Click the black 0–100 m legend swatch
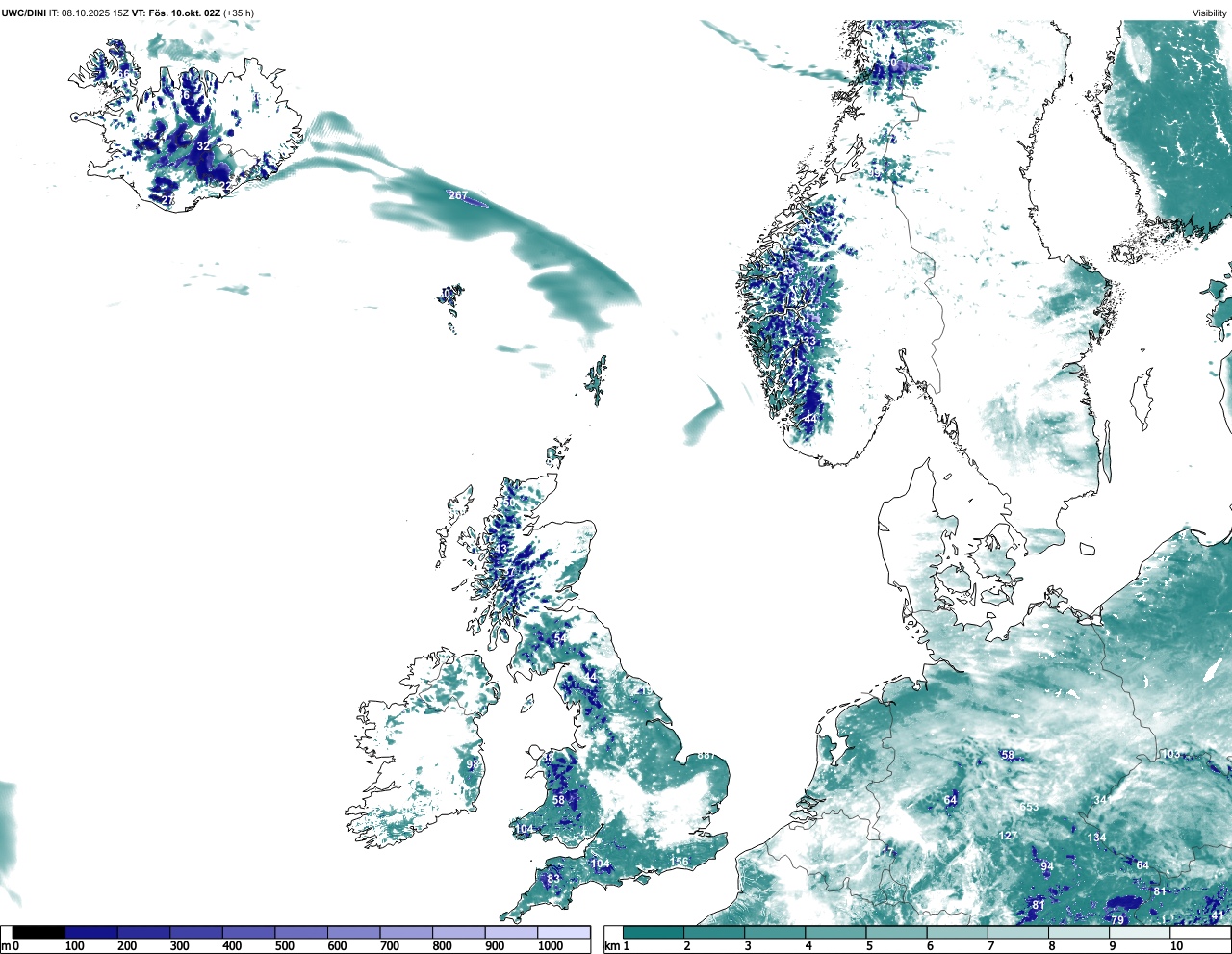 click(39, 933)
